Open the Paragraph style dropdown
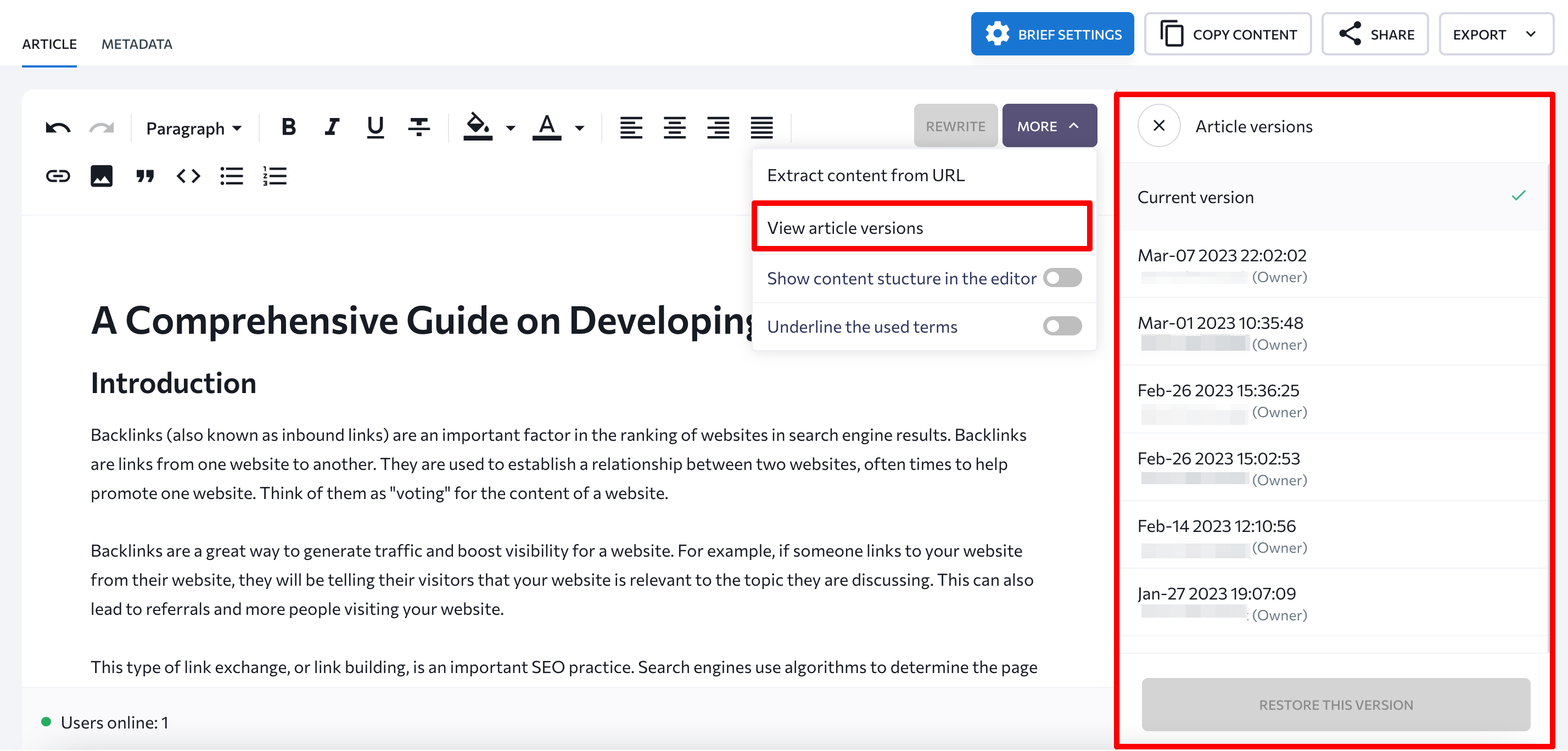This screenshot has width=1568, height=751. (192, 126)
